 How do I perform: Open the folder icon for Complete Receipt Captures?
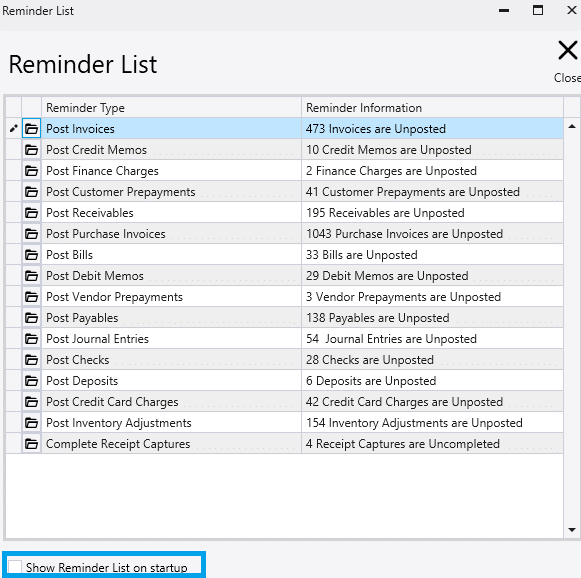31,444
